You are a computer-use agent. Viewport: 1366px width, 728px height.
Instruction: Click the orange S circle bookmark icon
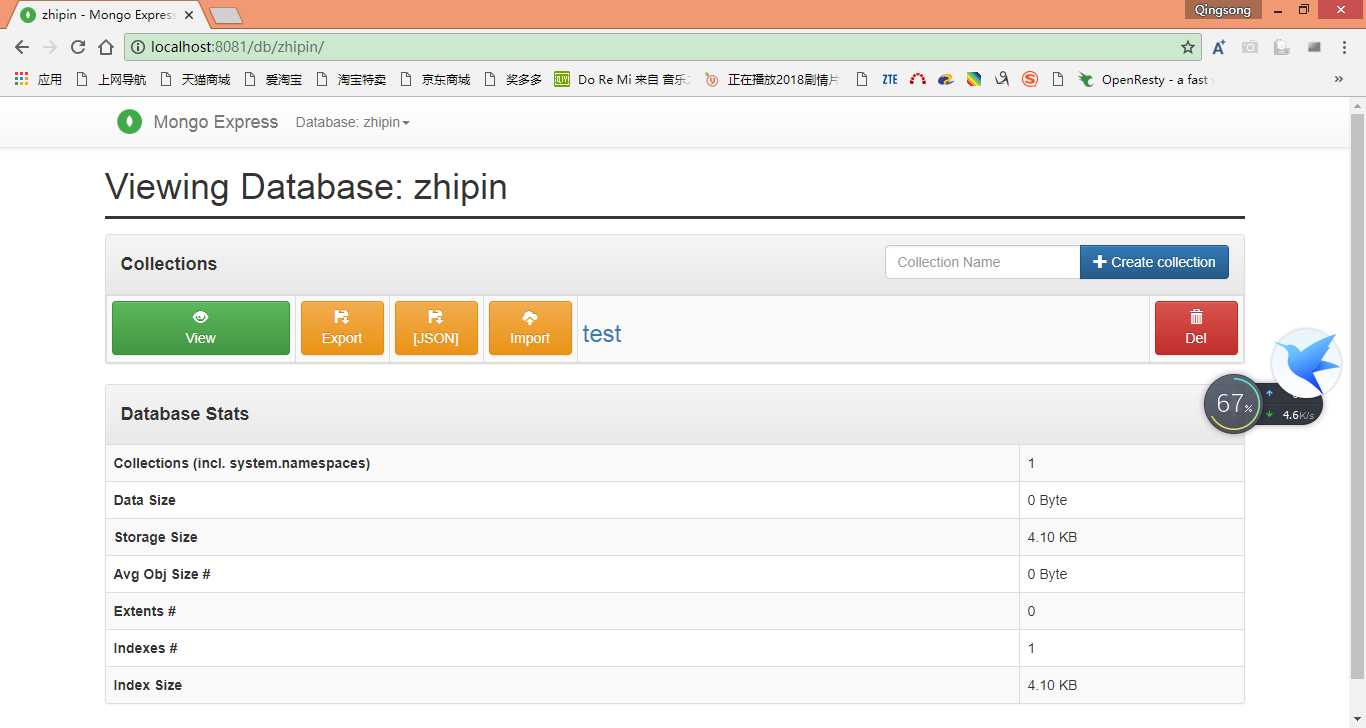click(1030, 79)
